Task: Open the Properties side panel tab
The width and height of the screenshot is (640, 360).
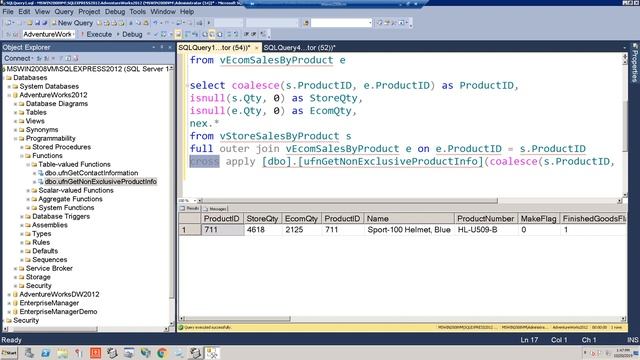Action: pos(635,63)
